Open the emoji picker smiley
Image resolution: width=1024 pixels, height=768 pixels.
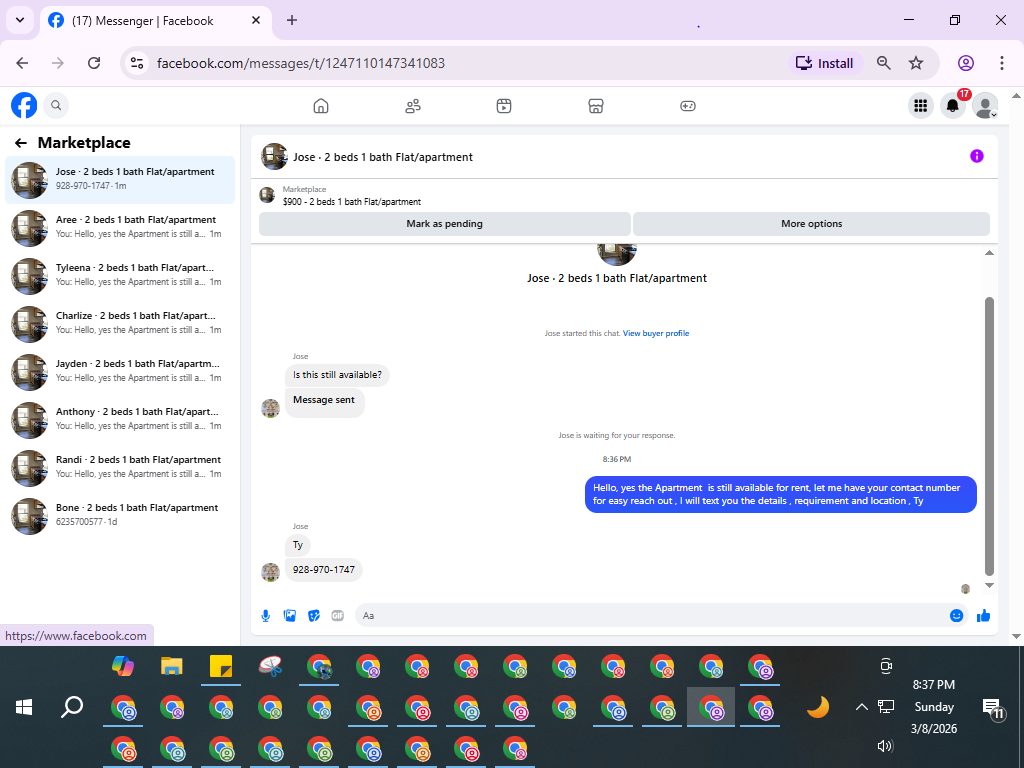(956, 615)
